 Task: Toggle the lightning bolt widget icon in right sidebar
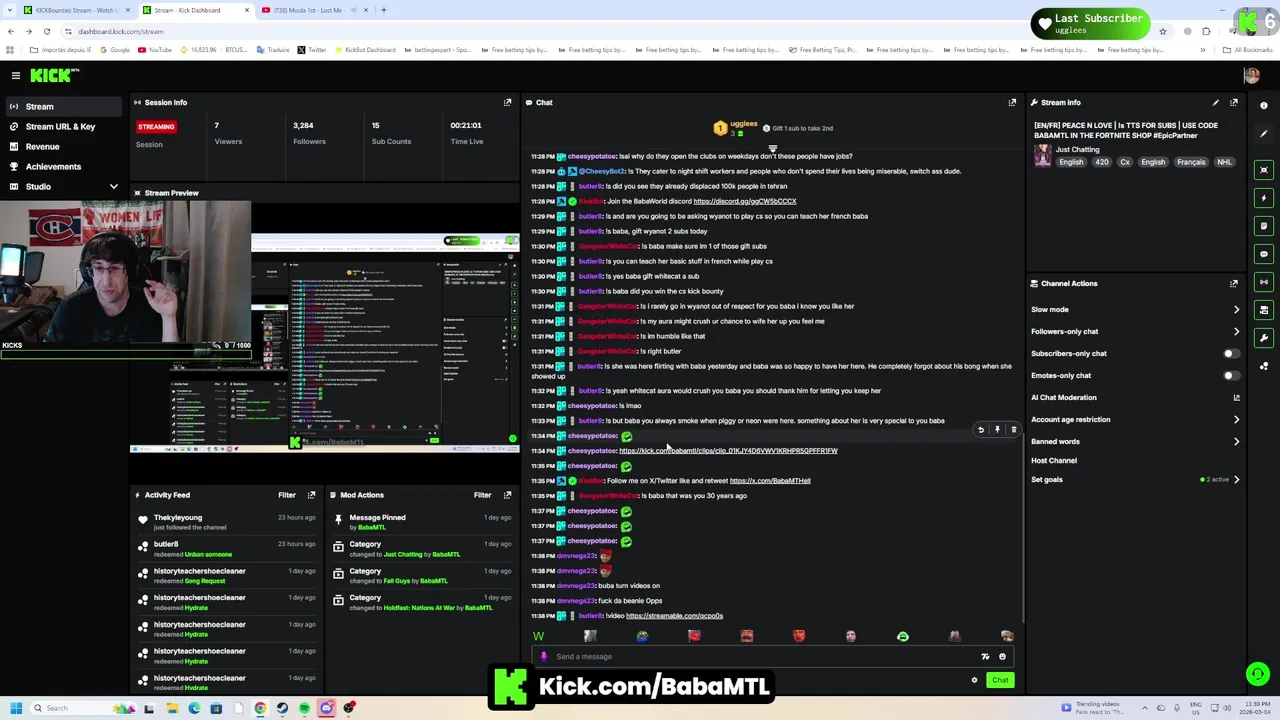click(1264, 198)
